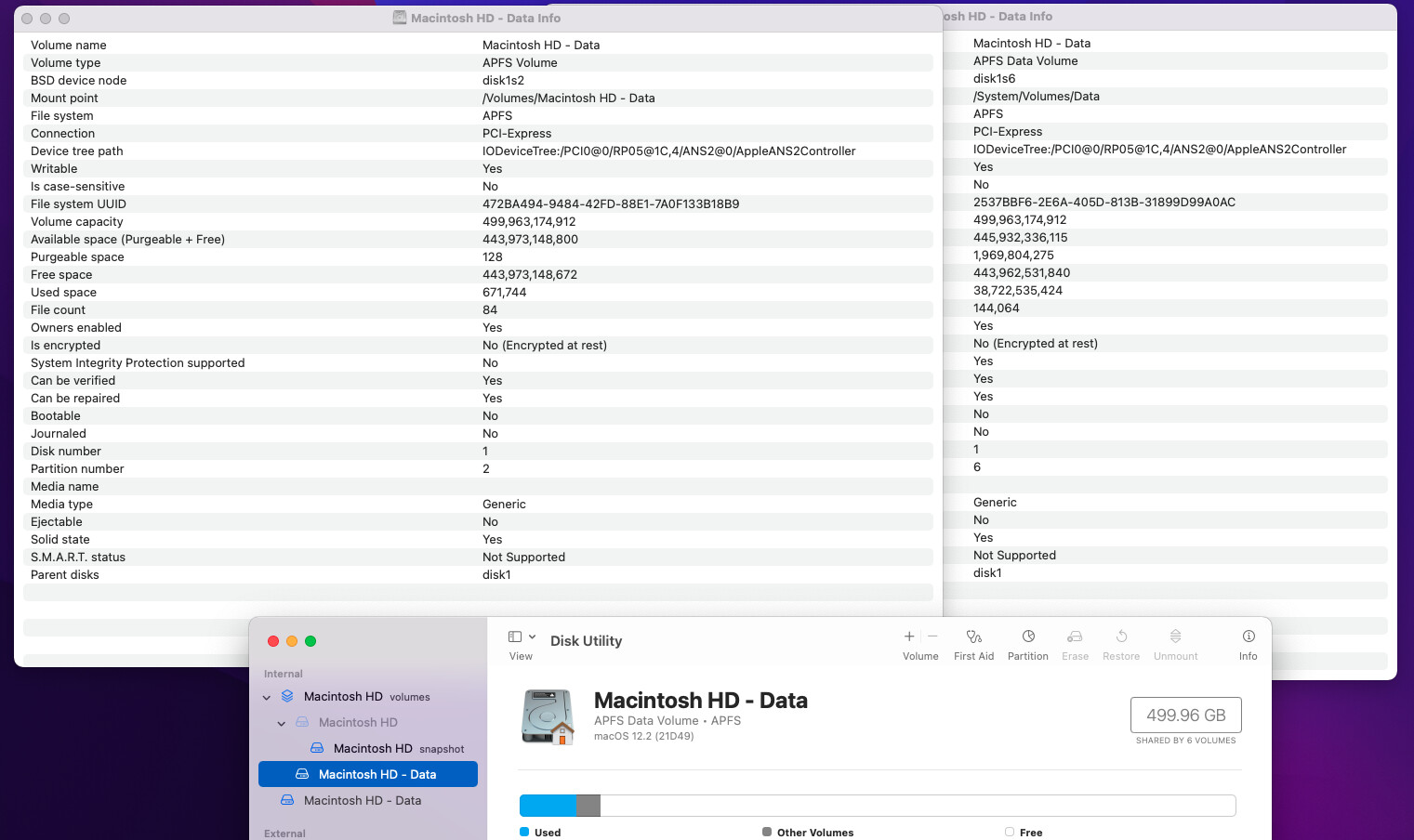Open the Partition tool
The width and height of the screenshot is (1414, 840).
1028,637
